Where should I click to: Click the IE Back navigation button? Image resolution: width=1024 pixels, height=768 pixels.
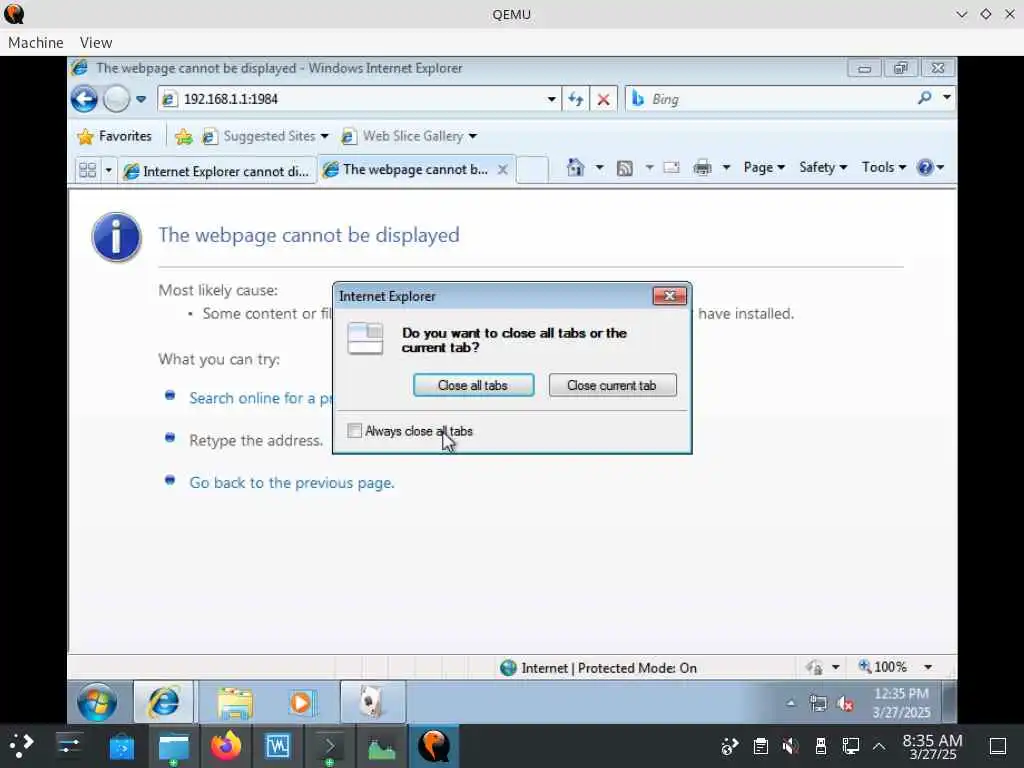84,99
